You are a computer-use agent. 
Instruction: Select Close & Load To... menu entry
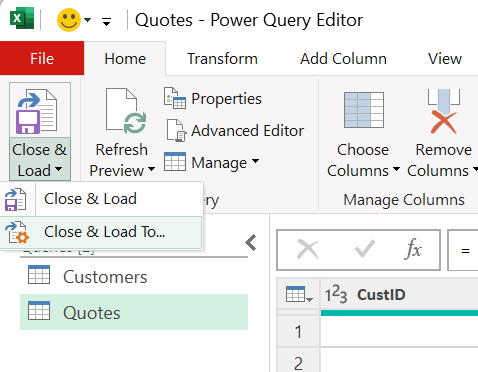[x=101, y=232]
